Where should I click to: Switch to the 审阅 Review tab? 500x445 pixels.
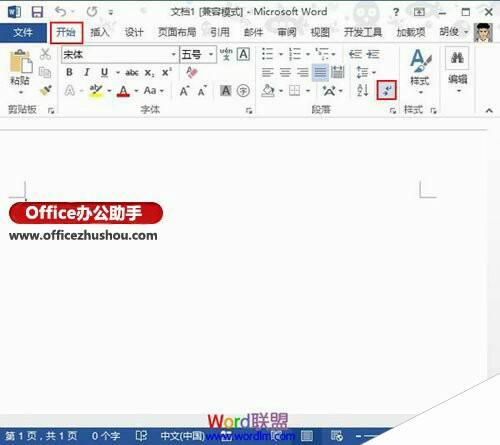[x=287, y=33]
